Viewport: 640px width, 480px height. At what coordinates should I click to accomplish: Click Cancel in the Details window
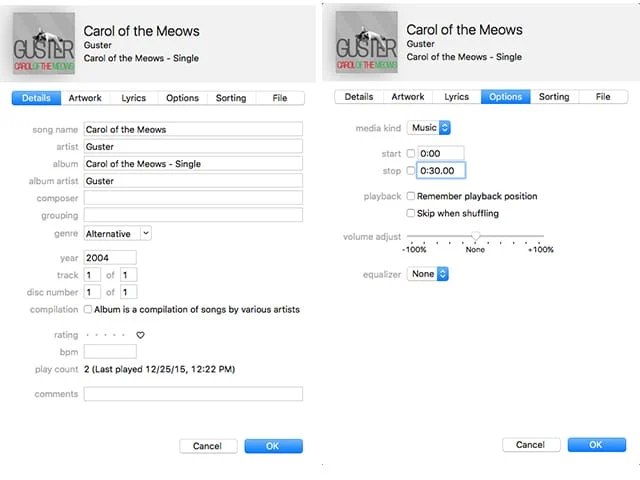point(208,446)
